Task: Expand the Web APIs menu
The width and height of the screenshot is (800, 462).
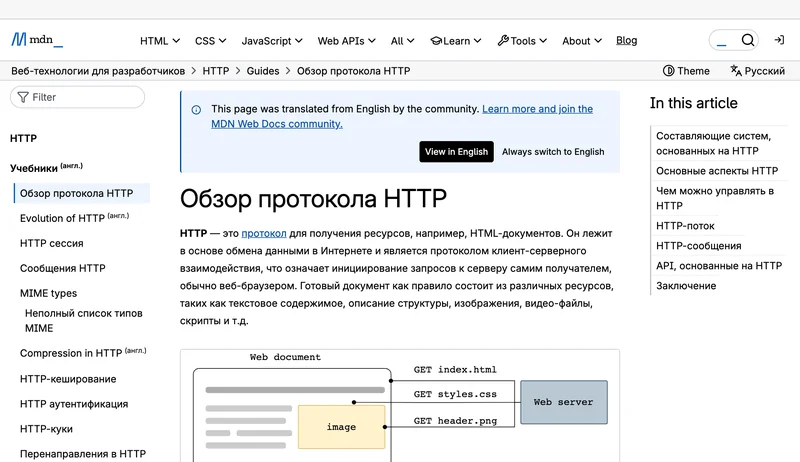Action: [x=346, y=41]
